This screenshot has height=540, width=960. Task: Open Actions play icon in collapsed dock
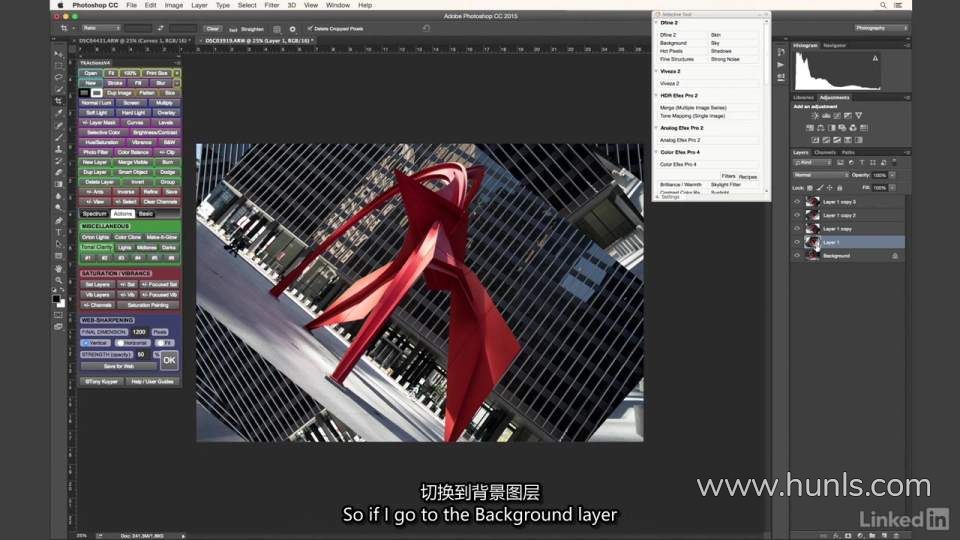781,64
